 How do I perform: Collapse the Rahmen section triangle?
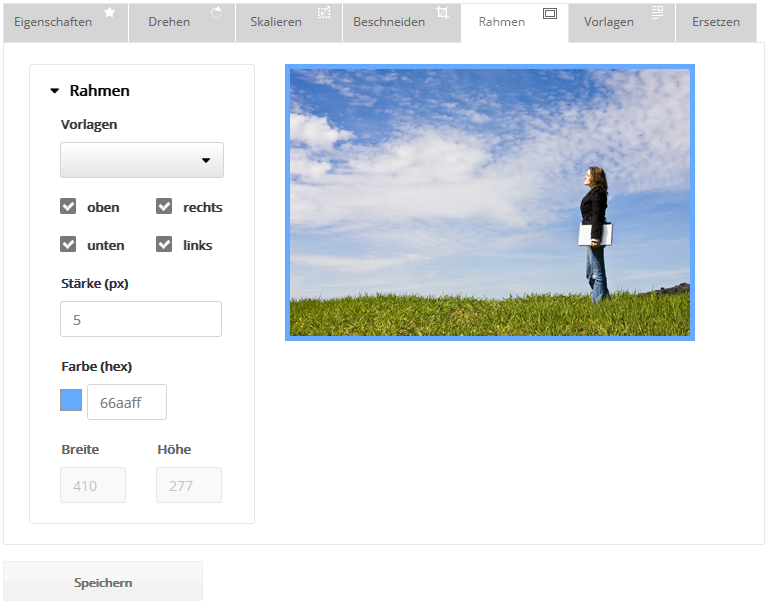(55, 91)
